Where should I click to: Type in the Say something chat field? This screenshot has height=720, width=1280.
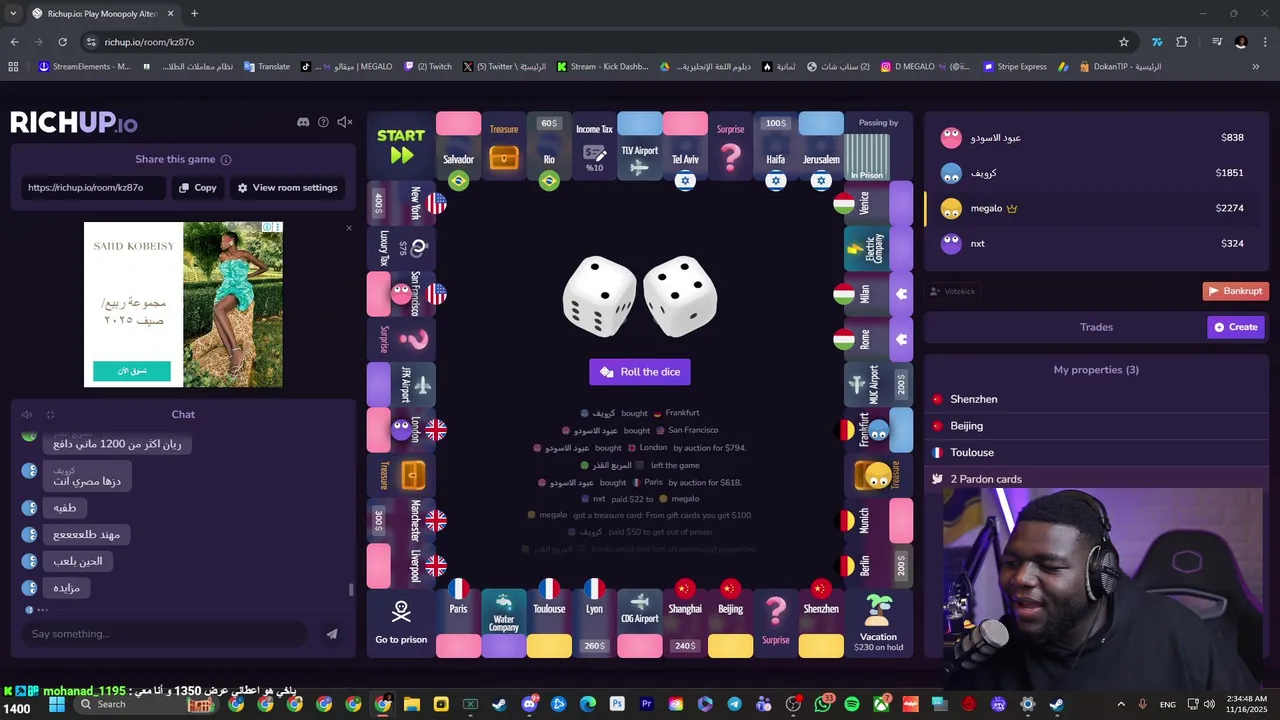[x=165, y=634]
